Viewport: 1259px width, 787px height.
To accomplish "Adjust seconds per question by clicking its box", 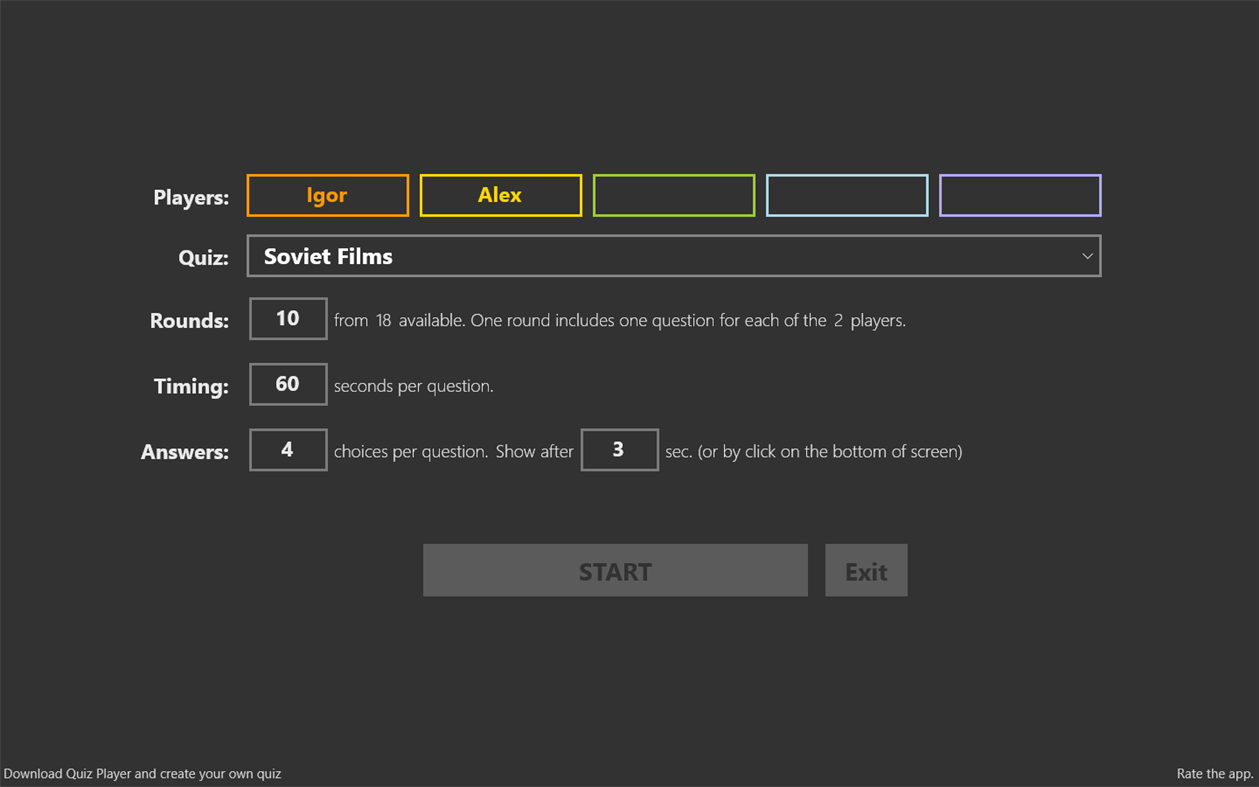I will point(288,384).
